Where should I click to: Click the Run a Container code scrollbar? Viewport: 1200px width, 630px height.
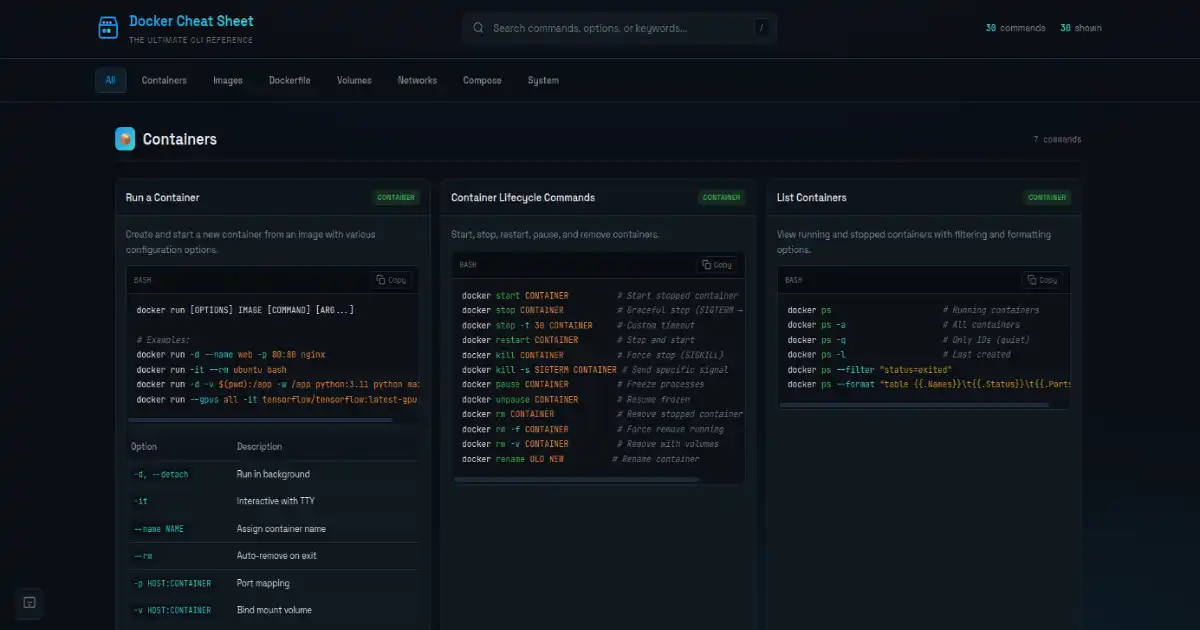pyautogui.click(x=260, y=420)
